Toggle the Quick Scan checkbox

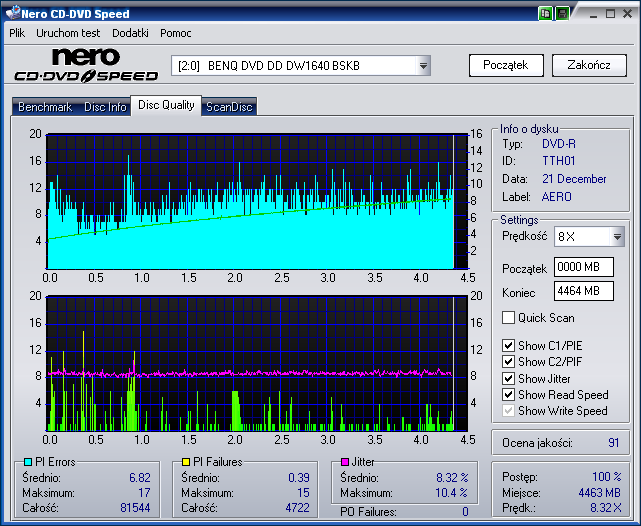coord(508,318)
